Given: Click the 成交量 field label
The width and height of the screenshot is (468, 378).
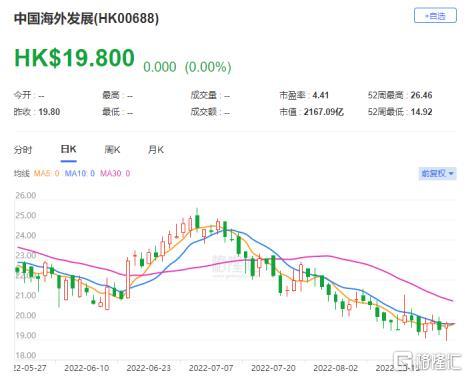Looking at the screenshot, I should 204,95.
